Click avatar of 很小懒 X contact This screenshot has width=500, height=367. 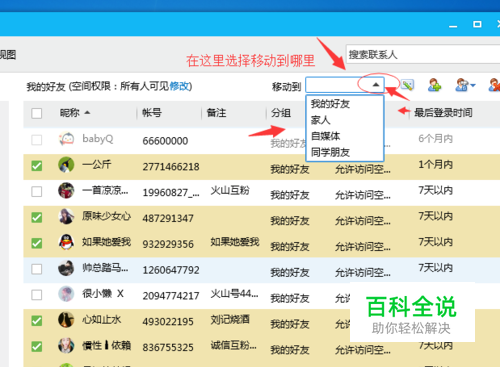(66, 294)
